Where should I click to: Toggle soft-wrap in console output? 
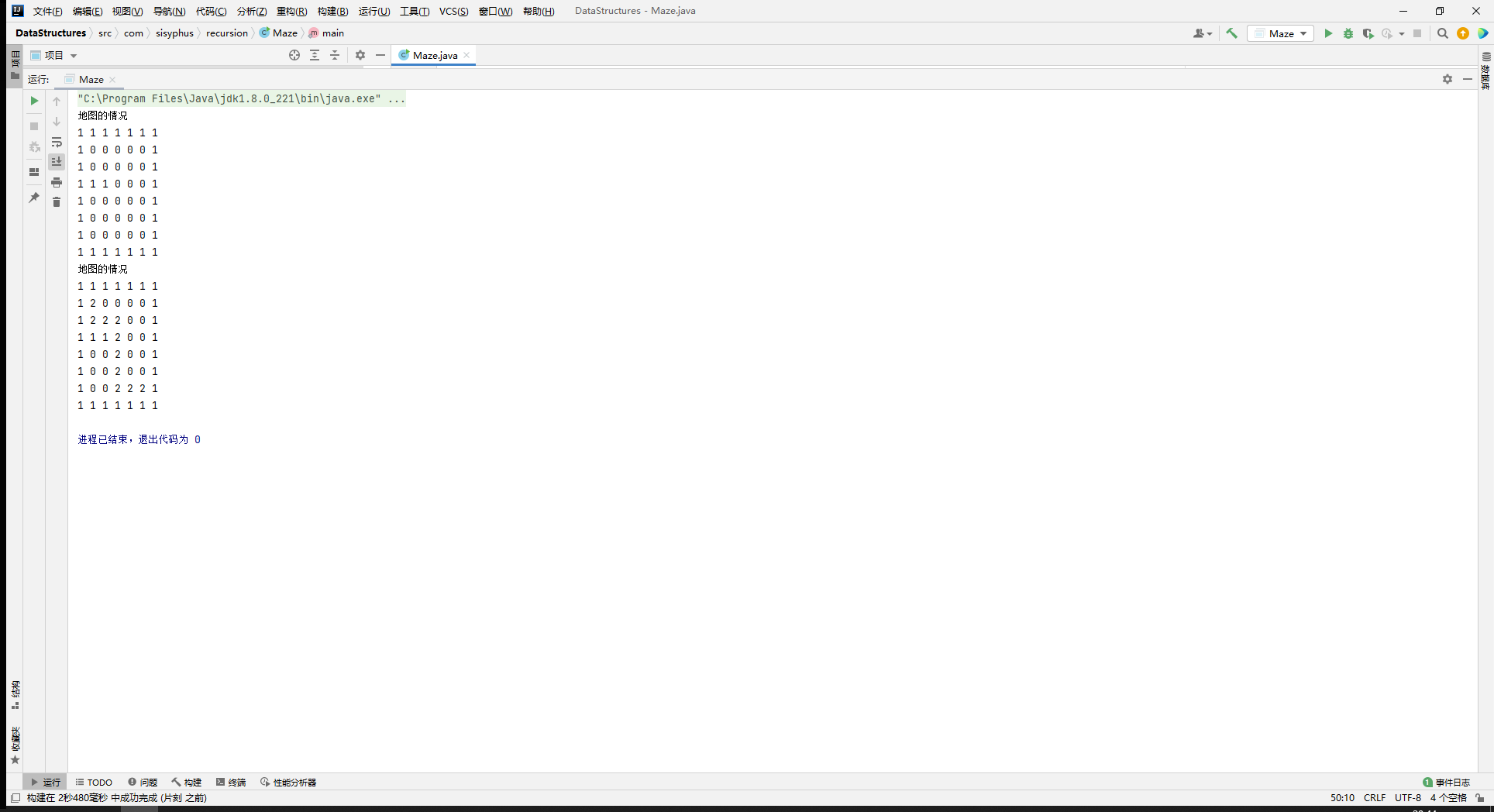tap(57, 142)
